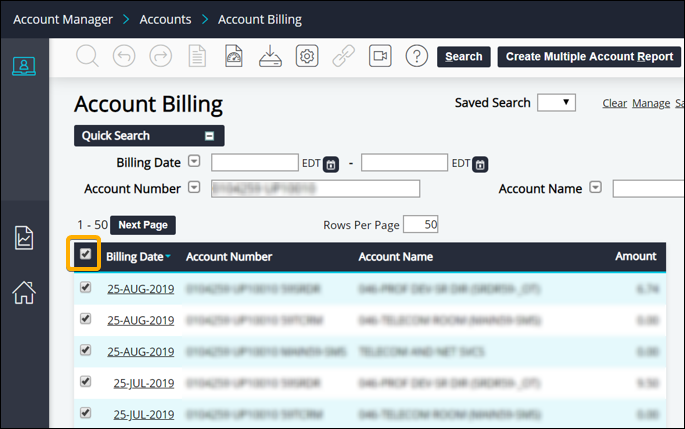The image size is (685, 429).
Task: Click the dashboard gauge report icon
Action: (x=234, y=56)
